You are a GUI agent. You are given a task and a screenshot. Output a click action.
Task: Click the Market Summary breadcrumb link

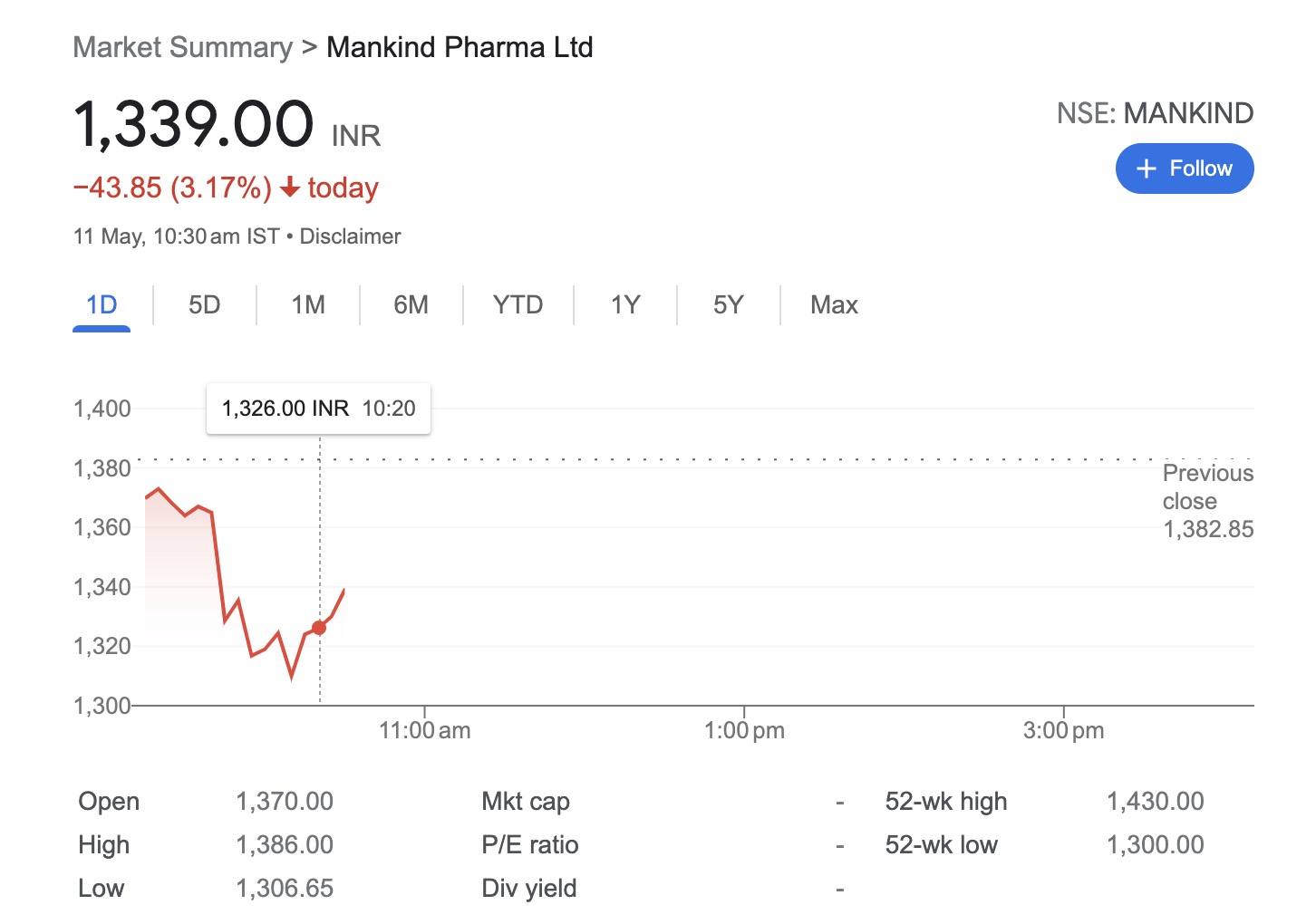(x=183, y=47)
